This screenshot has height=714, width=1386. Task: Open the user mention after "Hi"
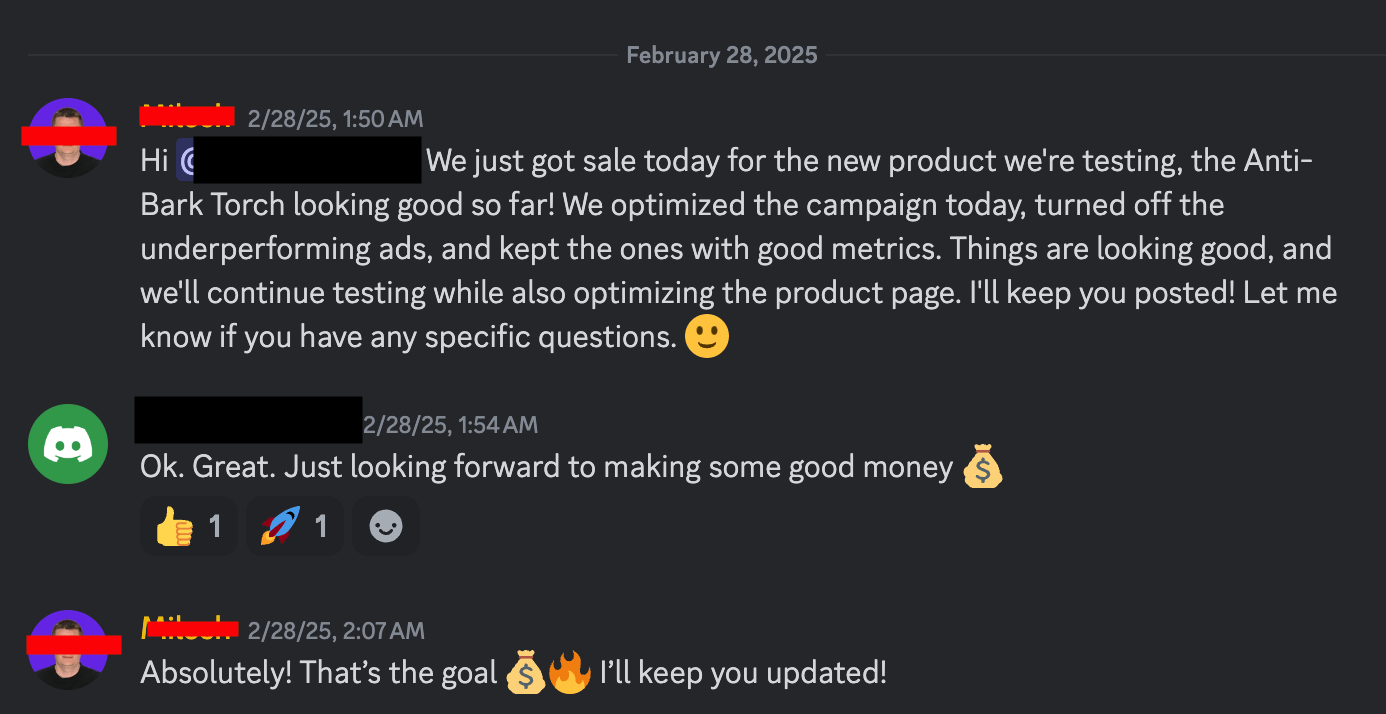(299, 161)
